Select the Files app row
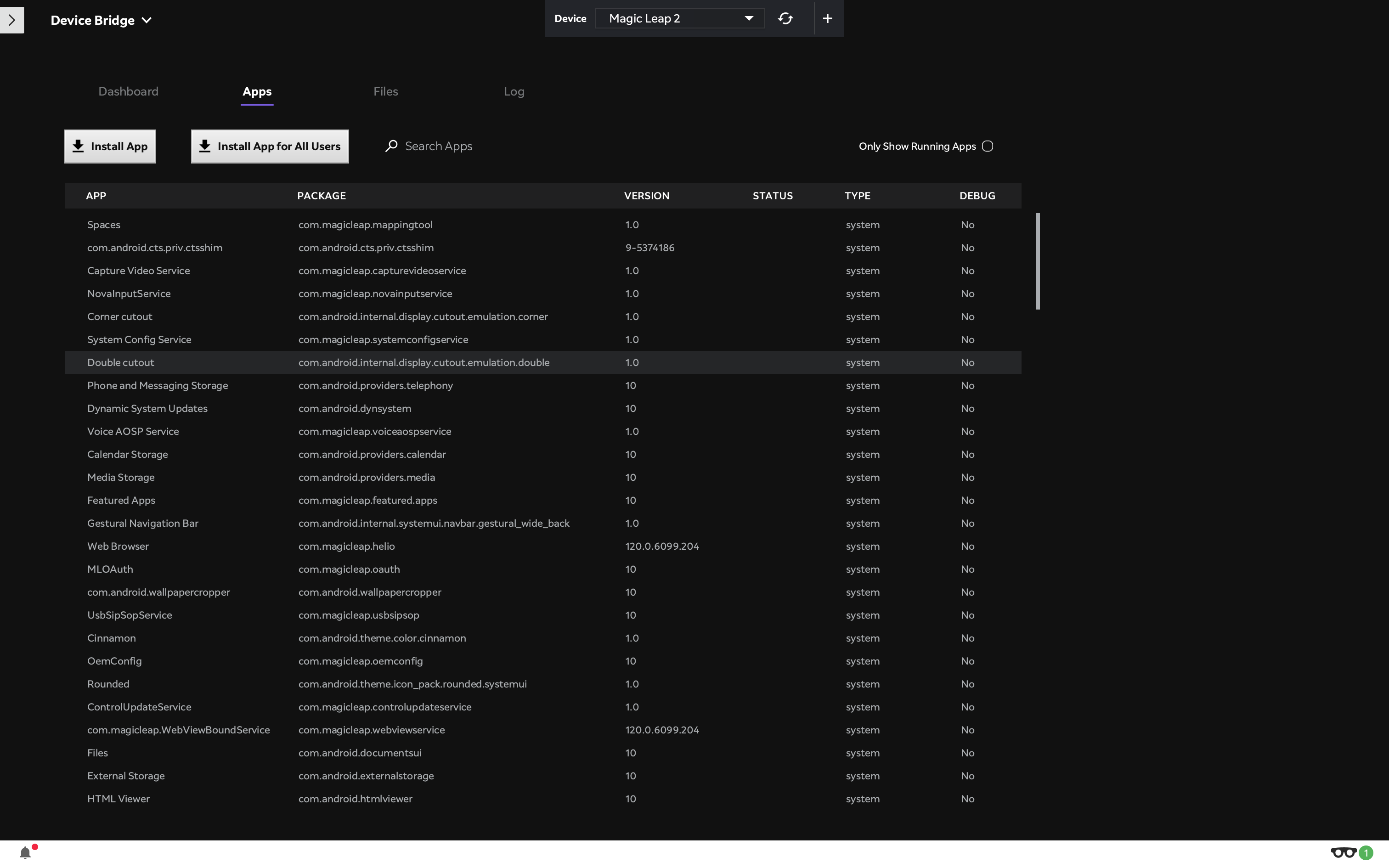 point(543,753)
